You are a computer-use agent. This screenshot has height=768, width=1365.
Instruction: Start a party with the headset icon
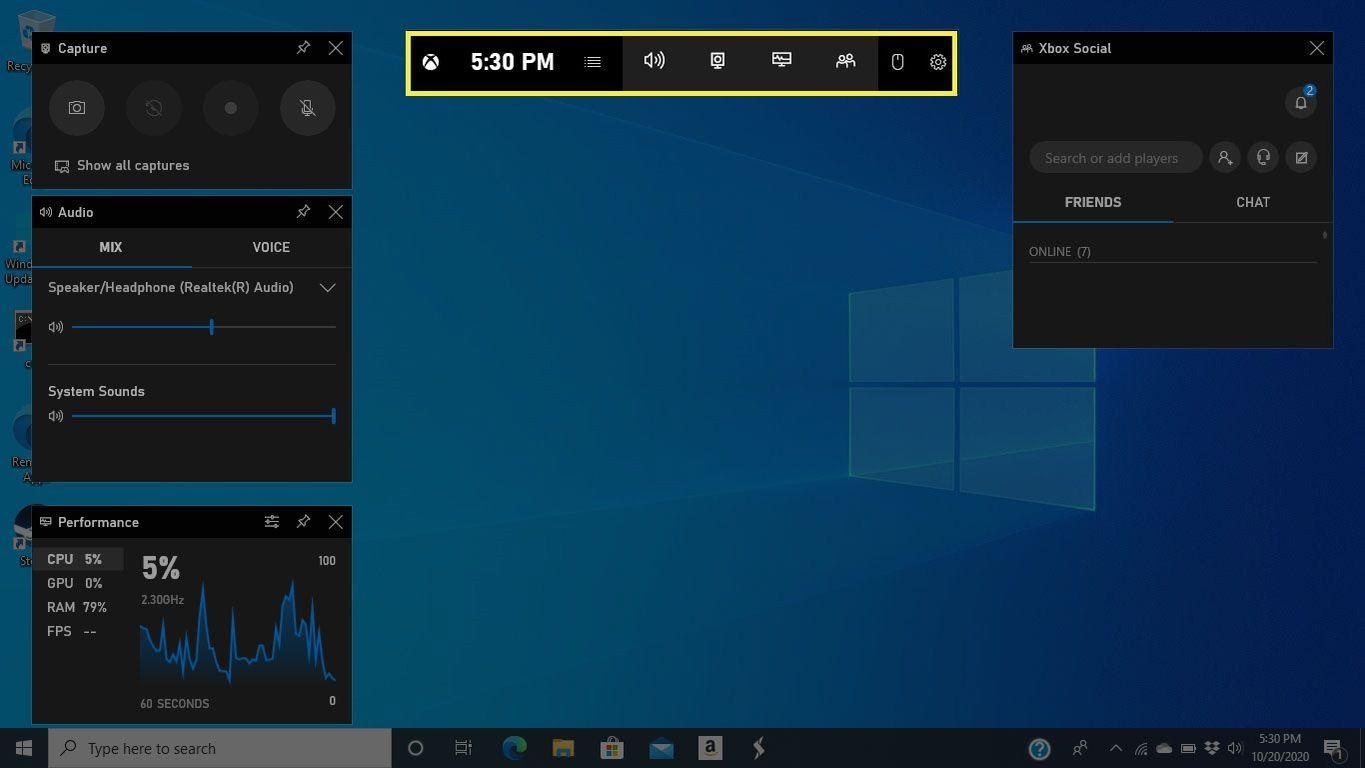pyautogui.click(x=1263, y=157)
